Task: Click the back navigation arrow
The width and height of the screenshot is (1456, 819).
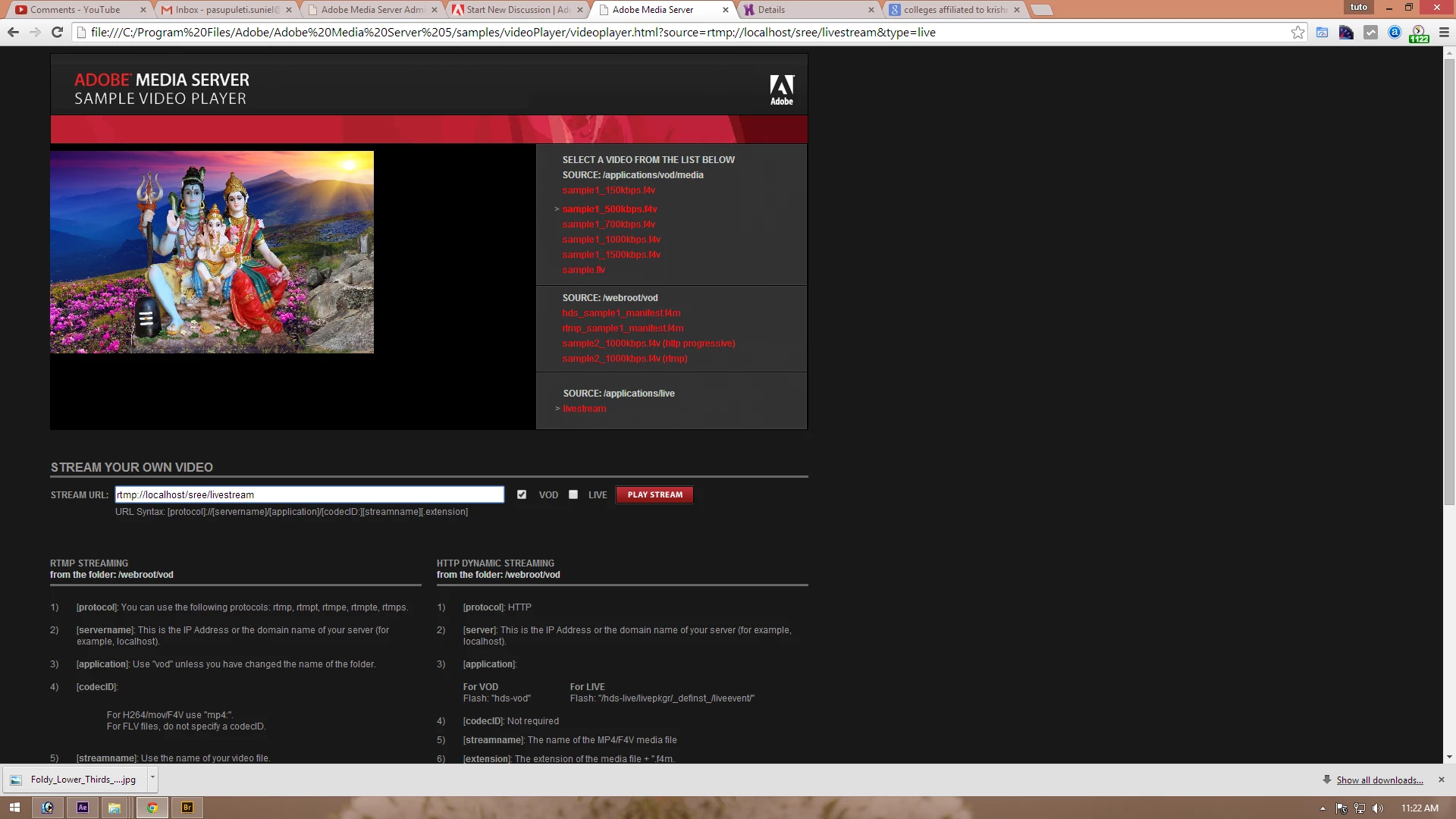Action: [x=13, y=33]
